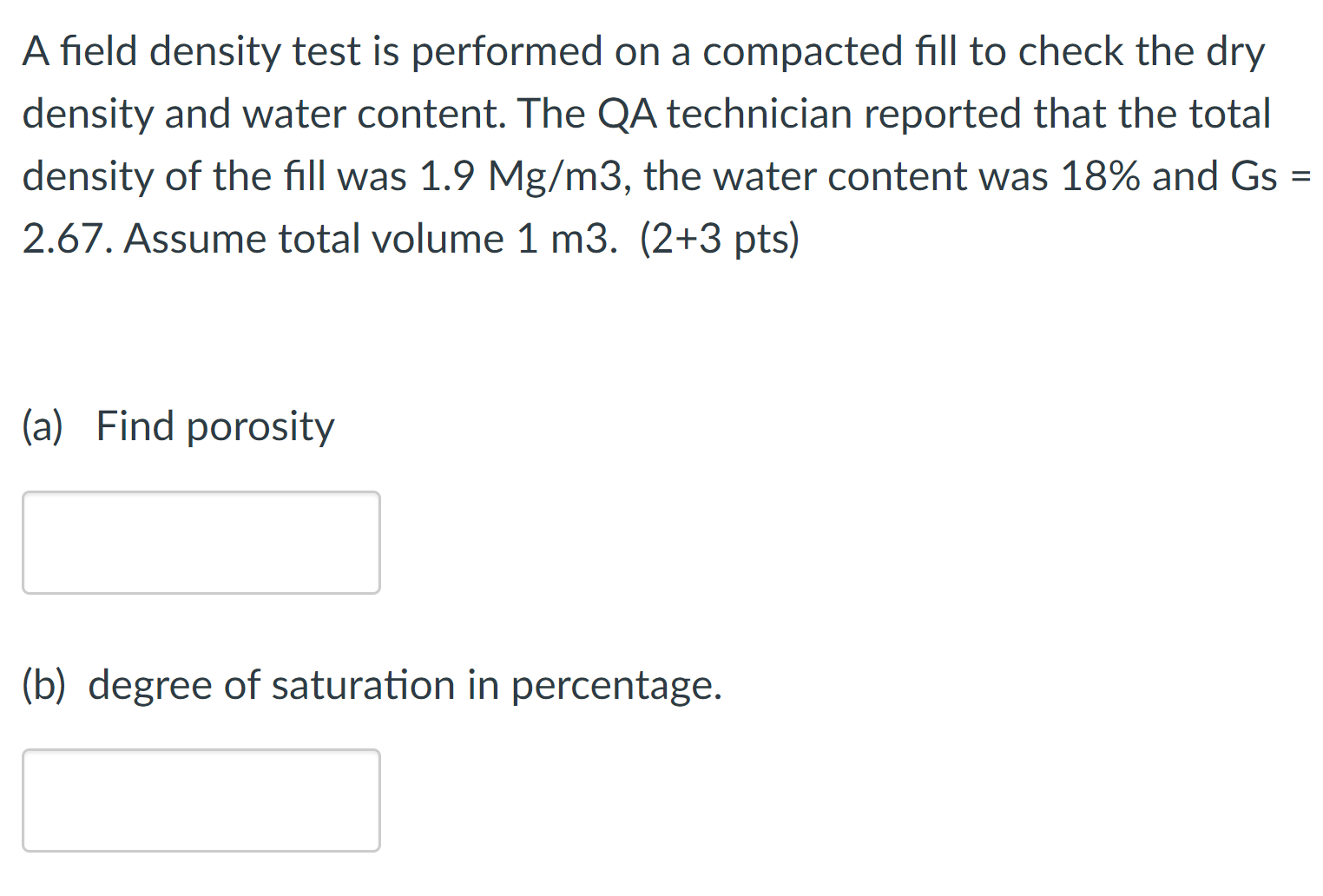Click the "2.67" specific gravity value
1323x896 pixels.
click(64, 240)
